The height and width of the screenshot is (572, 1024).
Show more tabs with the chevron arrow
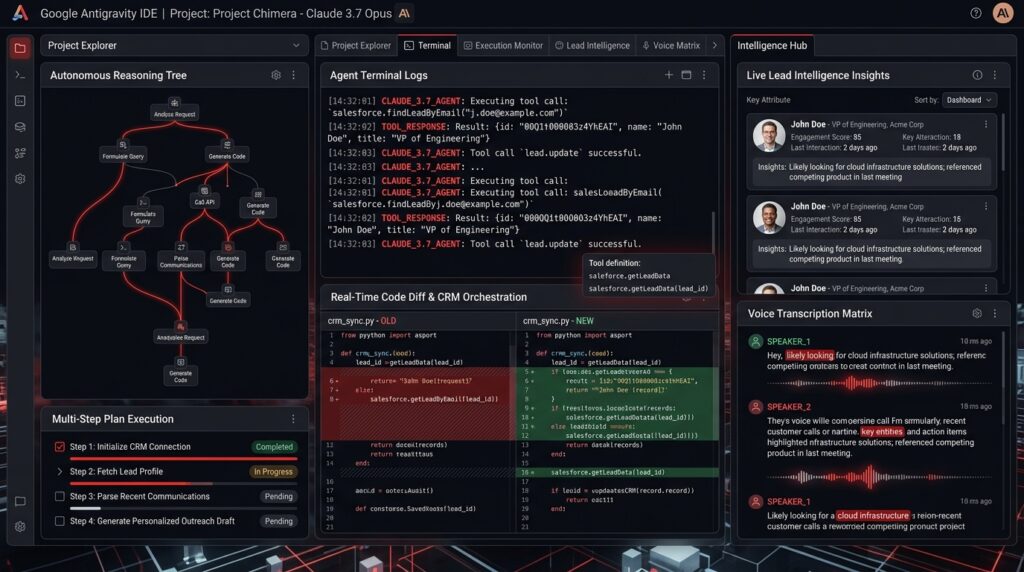[714, 46]
